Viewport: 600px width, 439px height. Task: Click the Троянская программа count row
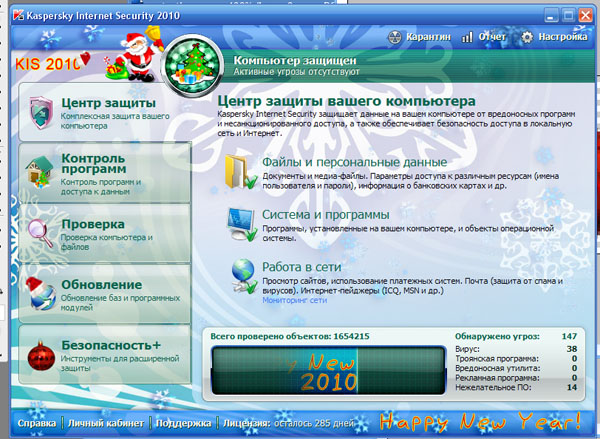[516, 359]
